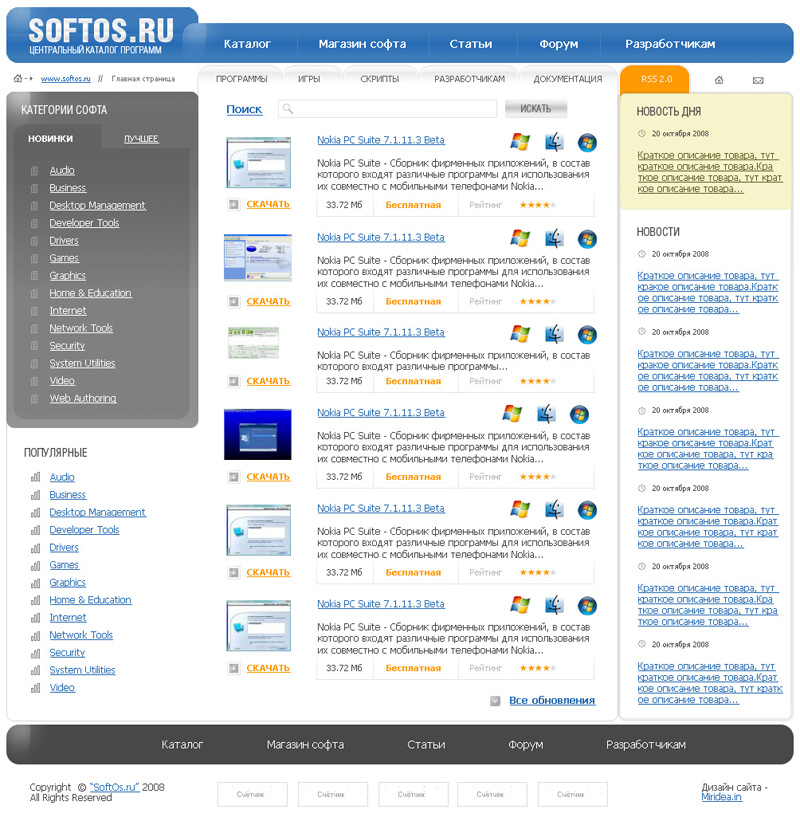Select the НОВИНКИ tab in categories
This screenshot has height=829, width=800.
50,139
